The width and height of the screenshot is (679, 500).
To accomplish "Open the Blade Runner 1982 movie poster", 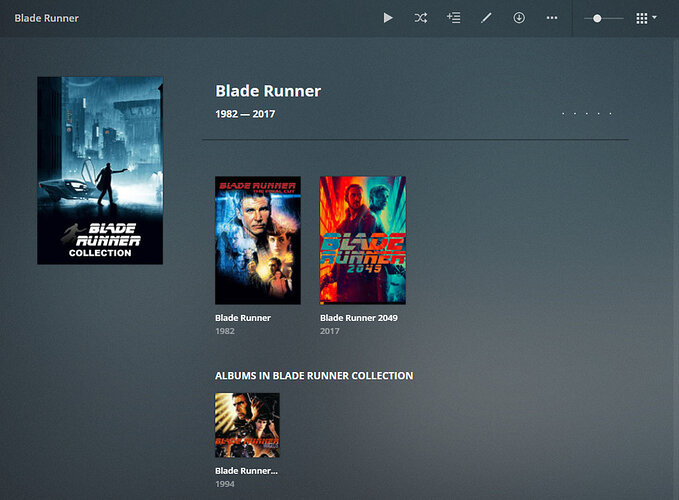I will pos(258,240).
